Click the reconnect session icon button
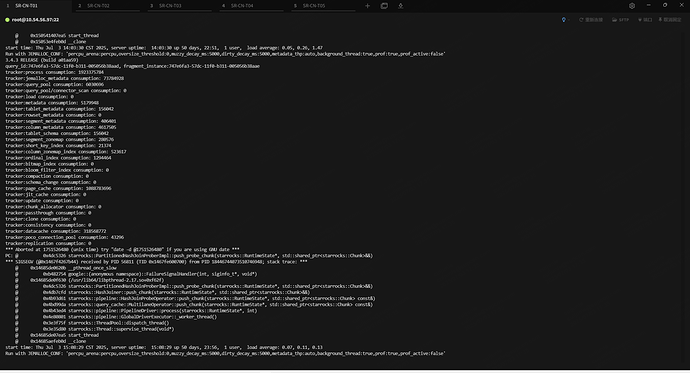 (591, 20)
